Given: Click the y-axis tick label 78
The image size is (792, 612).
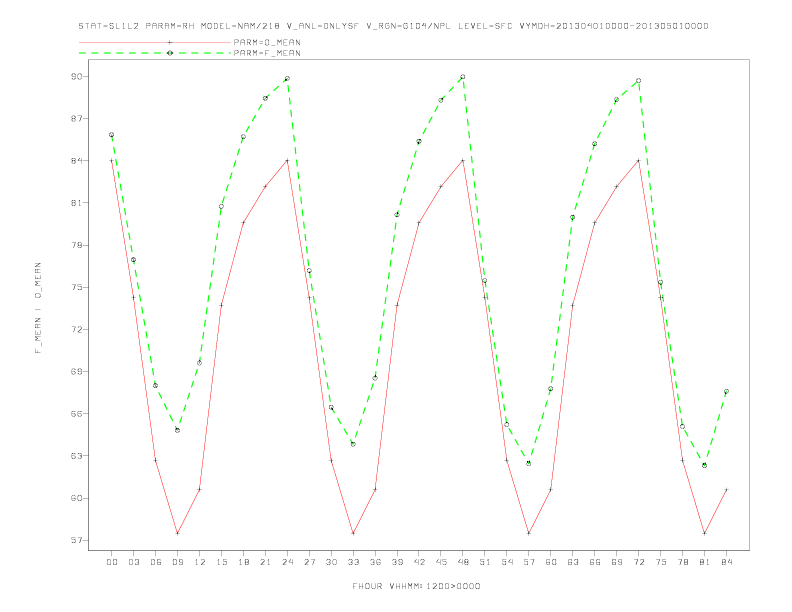Looking at the screenshot, I should point(76,245).
